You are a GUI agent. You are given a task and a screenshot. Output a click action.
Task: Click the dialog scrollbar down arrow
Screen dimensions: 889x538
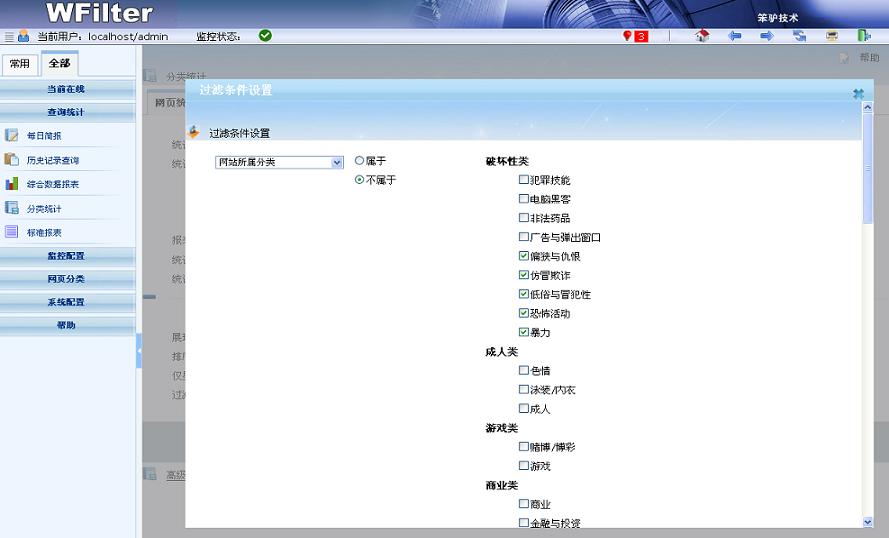[867, 521]
